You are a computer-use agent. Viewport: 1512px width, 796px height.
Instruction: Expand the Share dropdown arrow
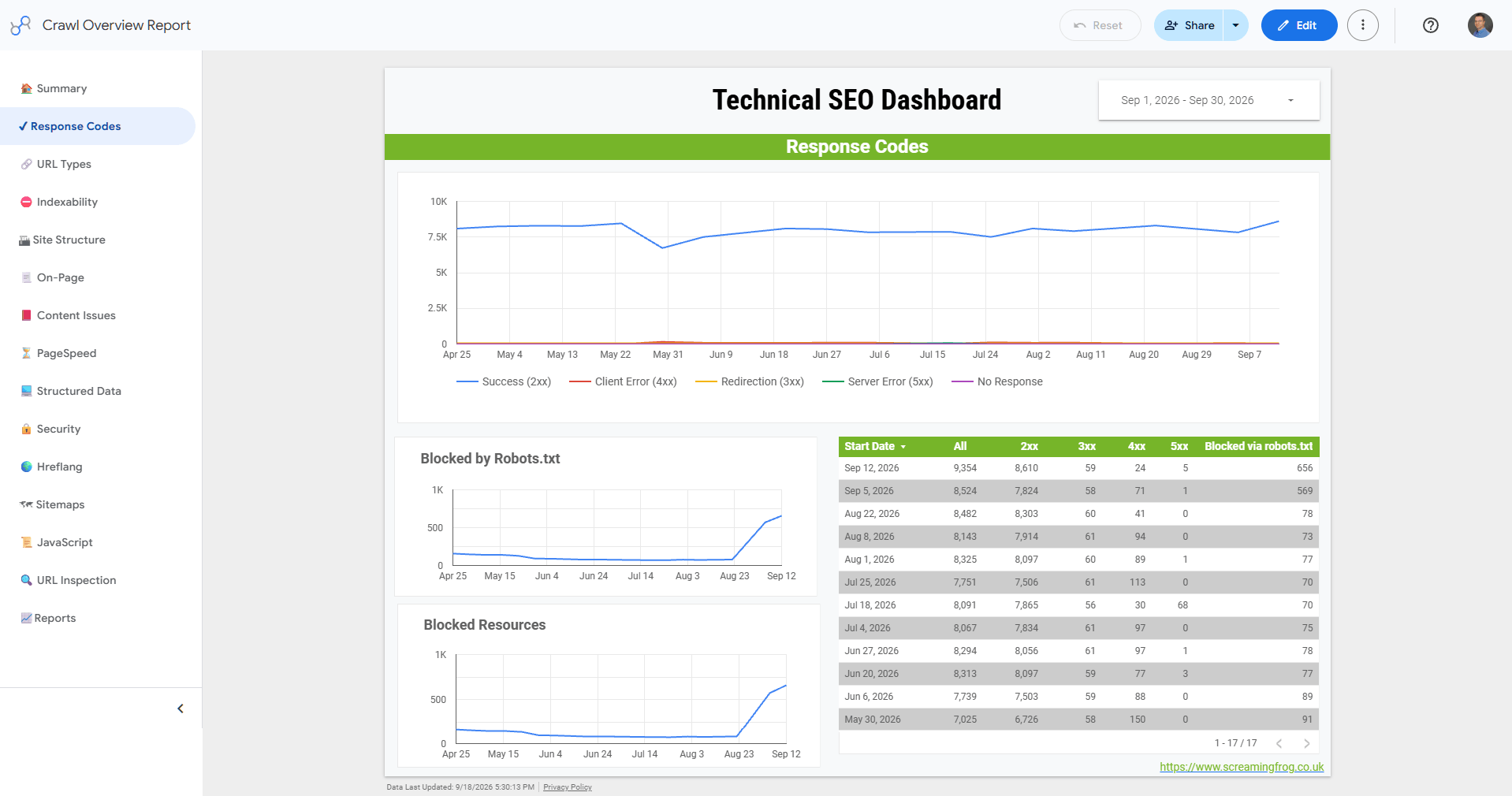click(1235, 25)
